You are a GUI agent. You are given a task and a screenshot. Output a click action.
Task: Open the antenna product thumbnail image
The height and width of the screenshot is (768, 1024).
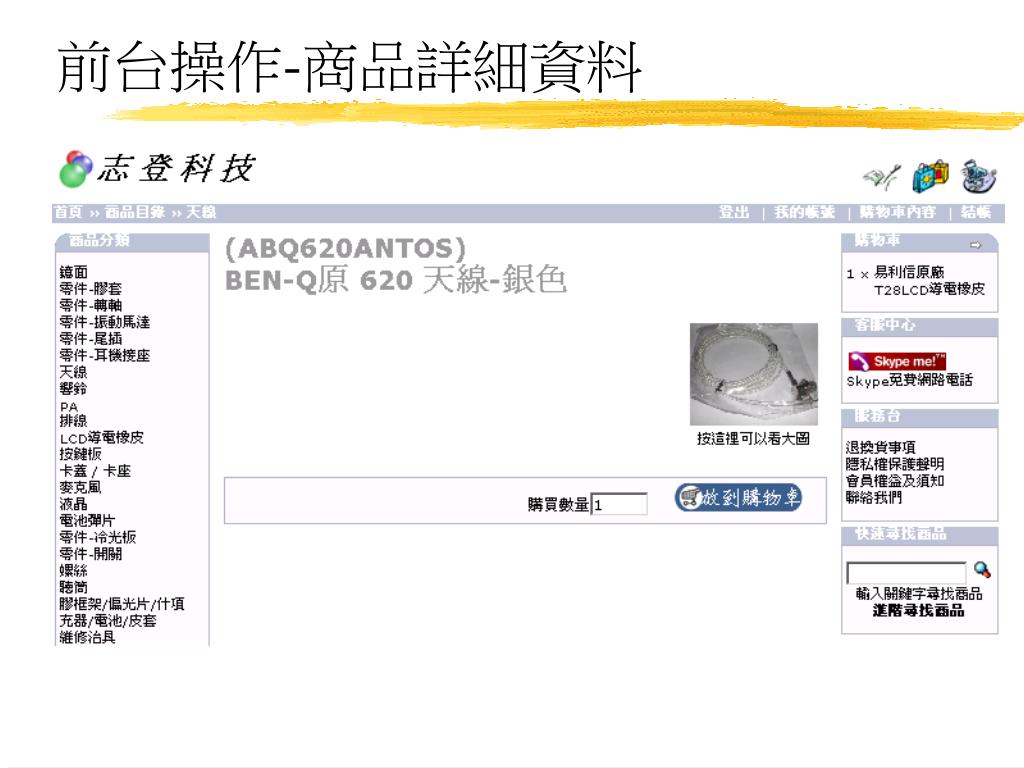click(x=754, y=374)
